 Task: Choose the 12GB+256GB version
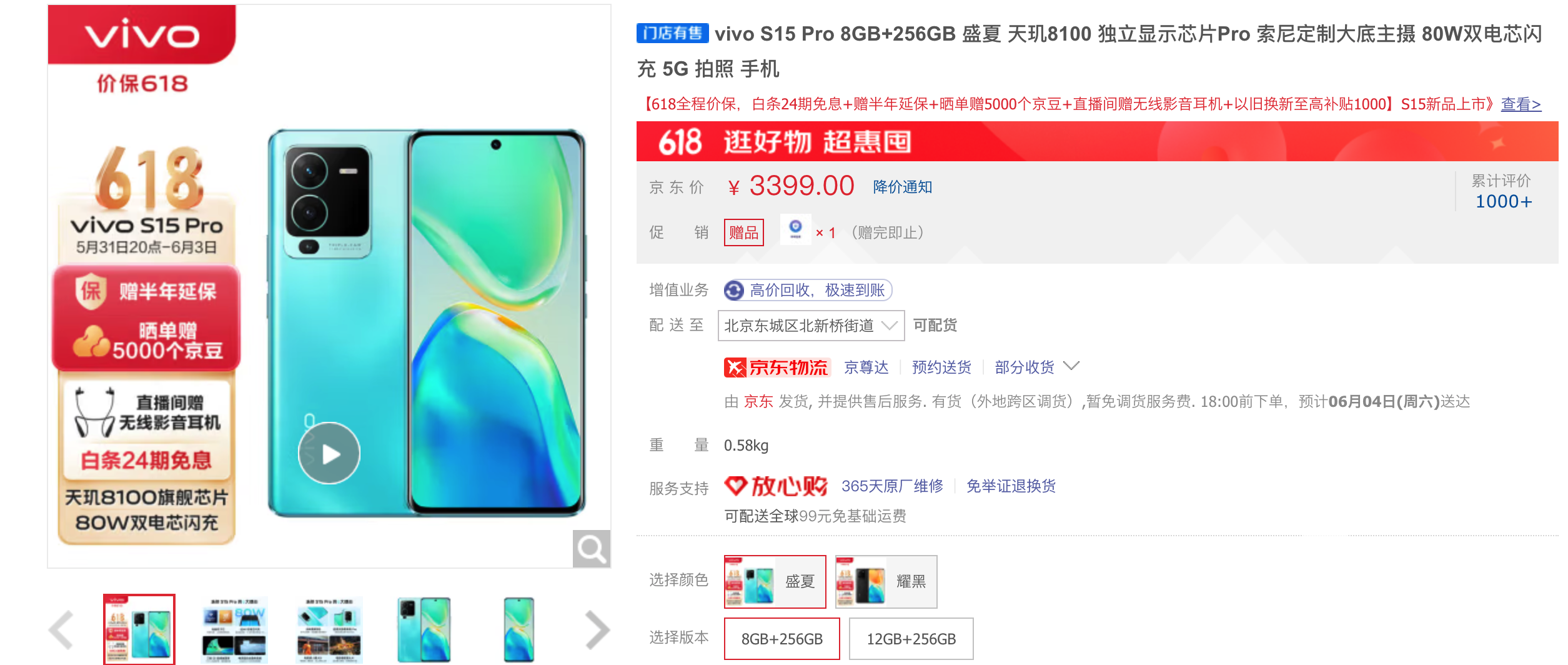tap(911, 639)
